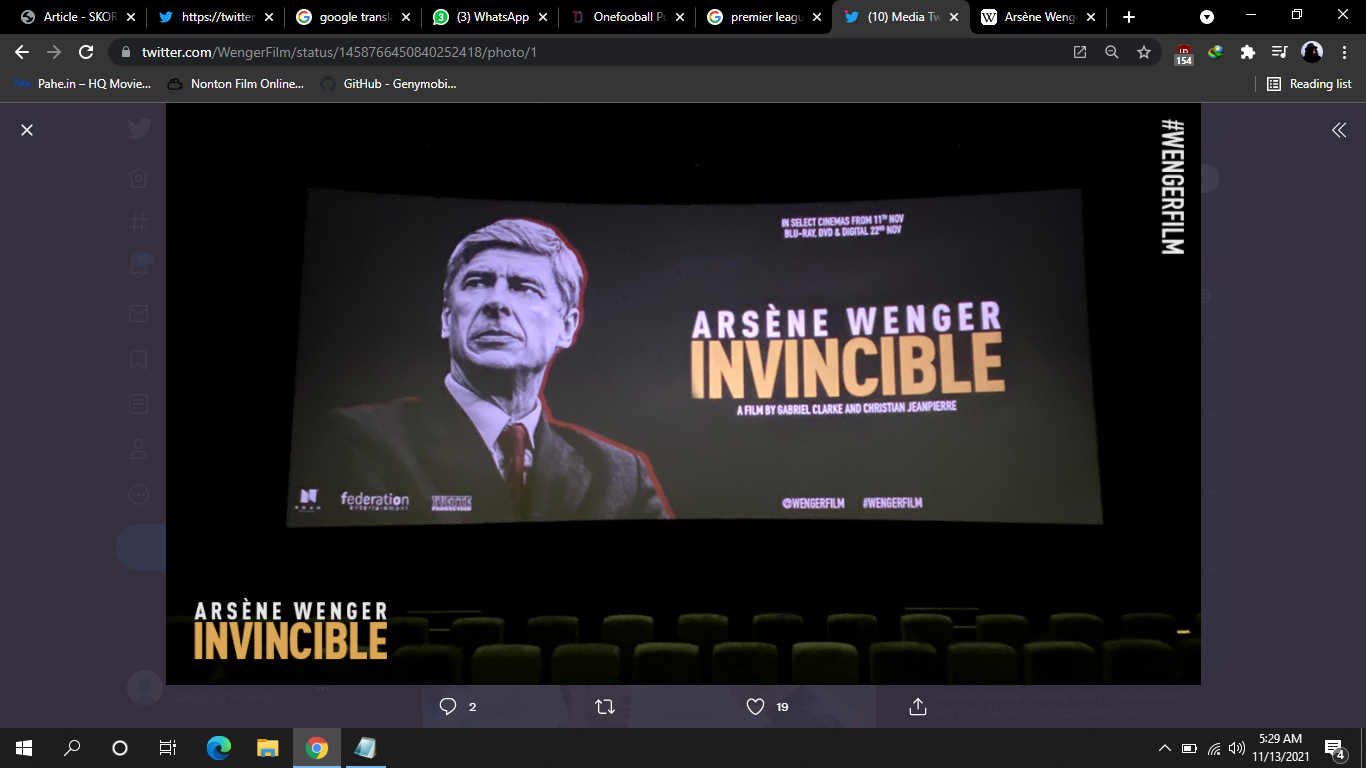
Task: Open Twitter Lists icon
Action: (138, 404)
